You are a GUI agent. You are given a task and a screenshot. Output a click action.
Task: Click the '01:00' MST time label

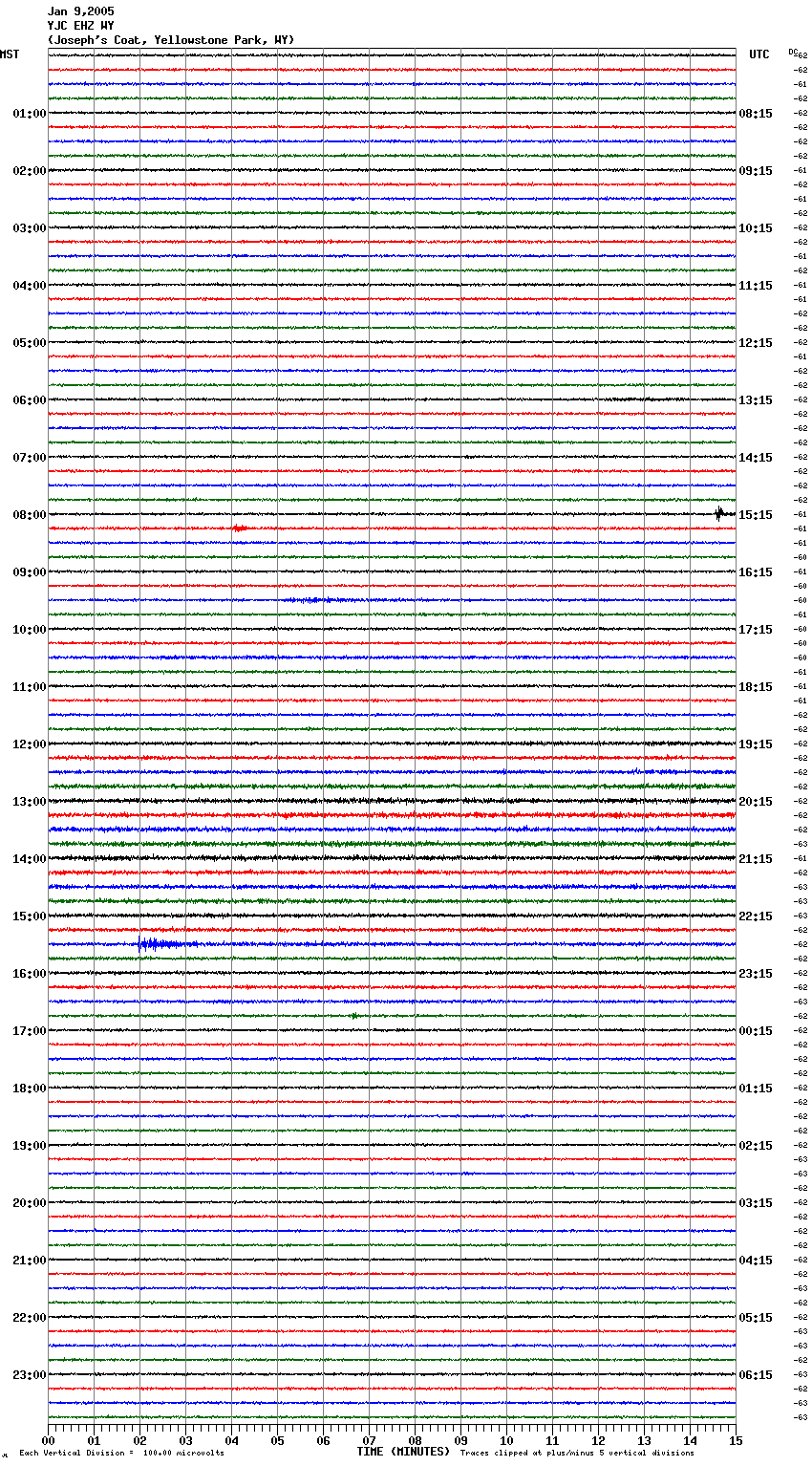(x=30, y=114)
